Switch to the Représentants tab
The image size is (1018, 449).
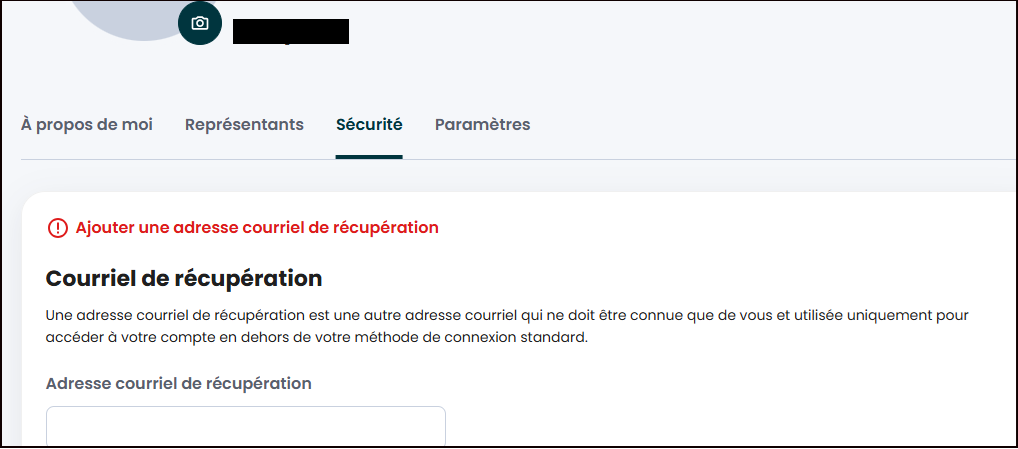coord(244,125)
